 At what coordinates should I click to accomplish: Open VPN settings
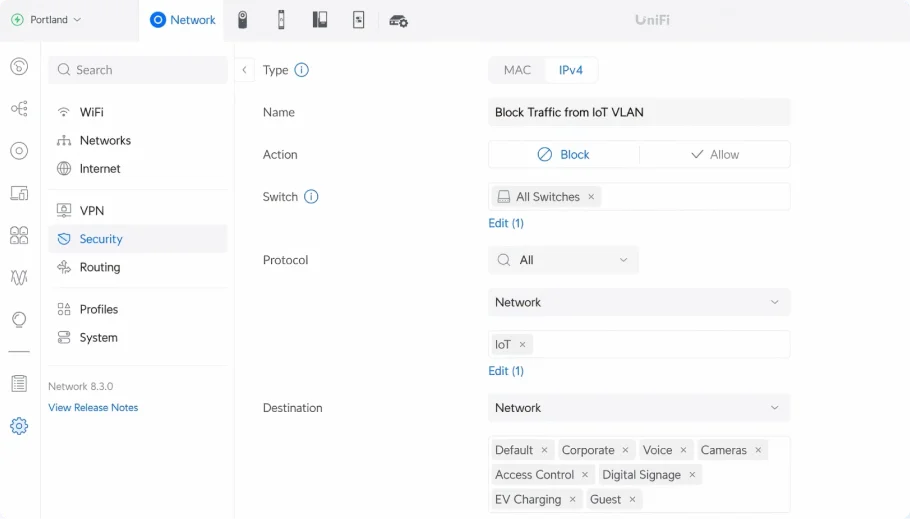(138, 211)
